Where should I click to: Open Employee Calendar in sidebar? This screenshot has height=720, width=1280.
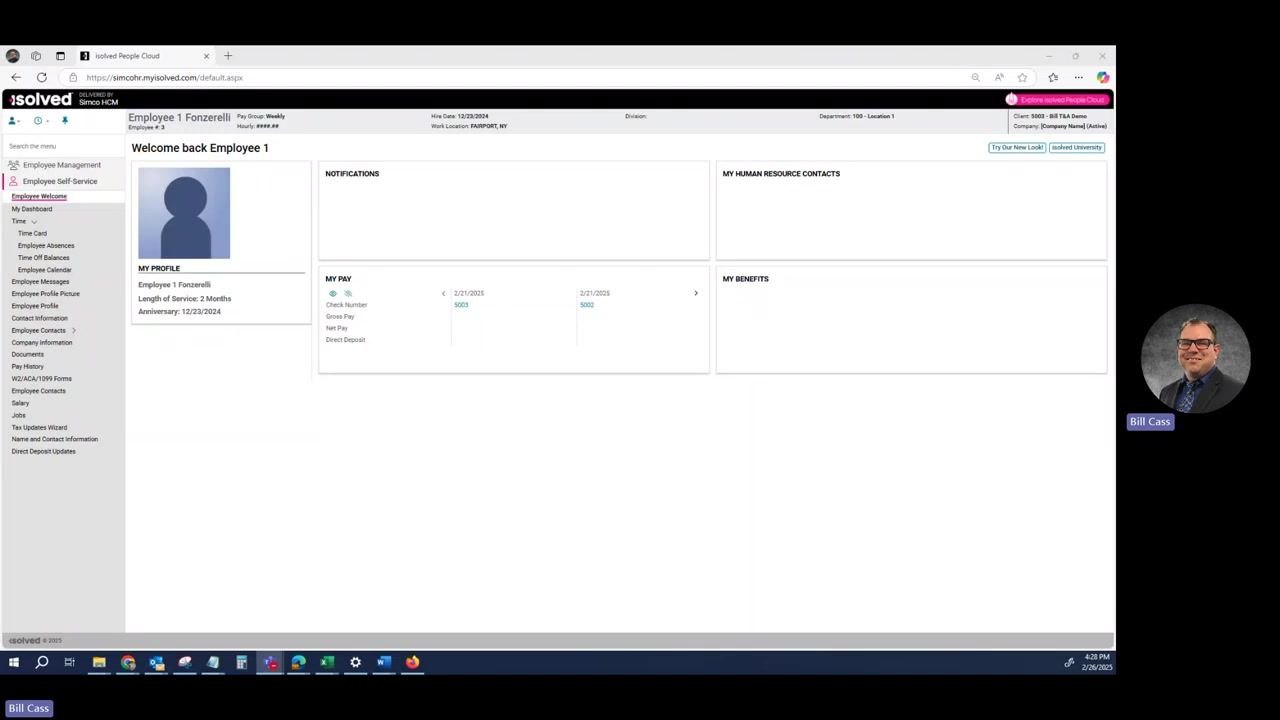pyautogui.click(x=45, y=270)
